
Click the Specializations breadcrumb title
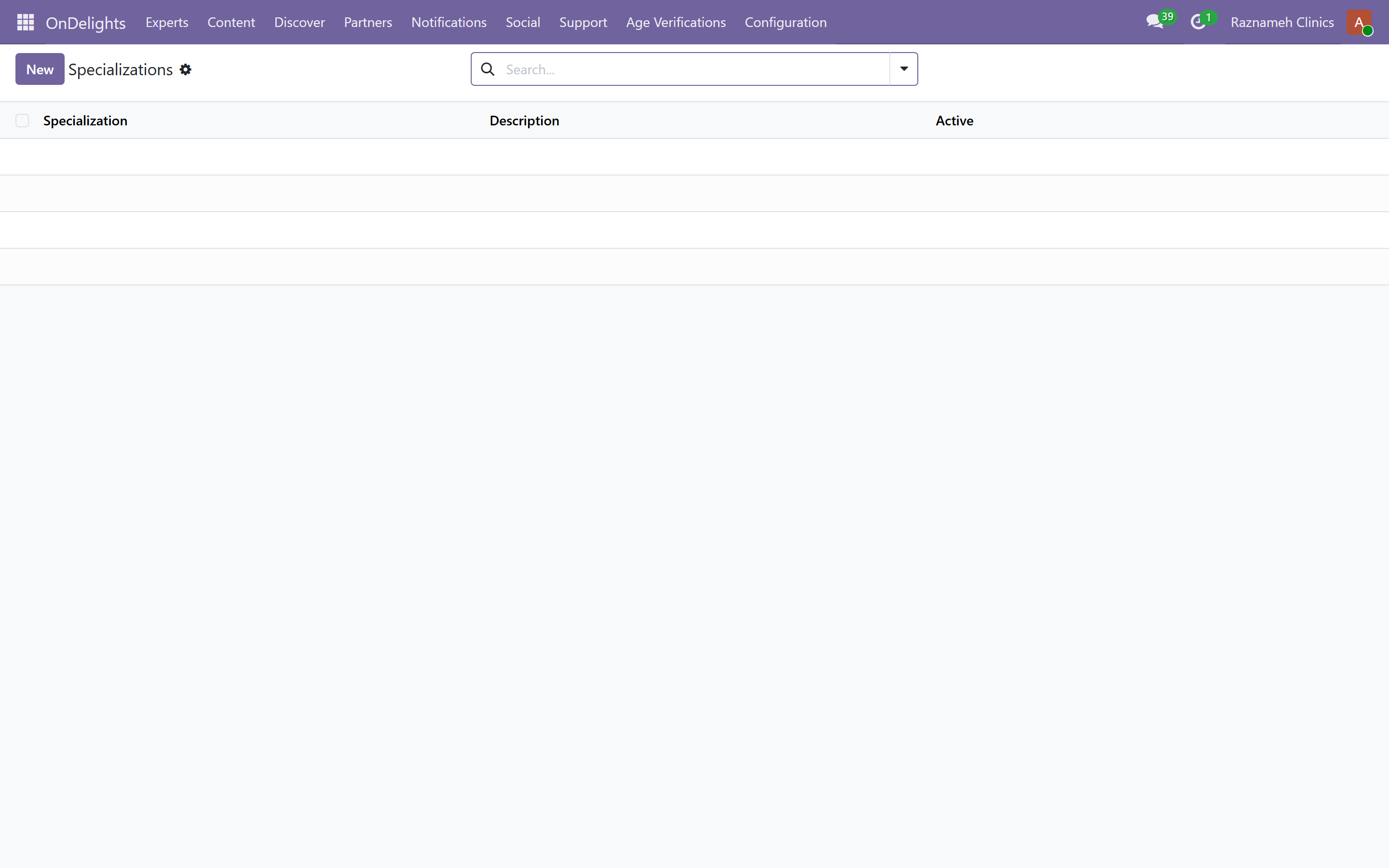pos(121,69)
